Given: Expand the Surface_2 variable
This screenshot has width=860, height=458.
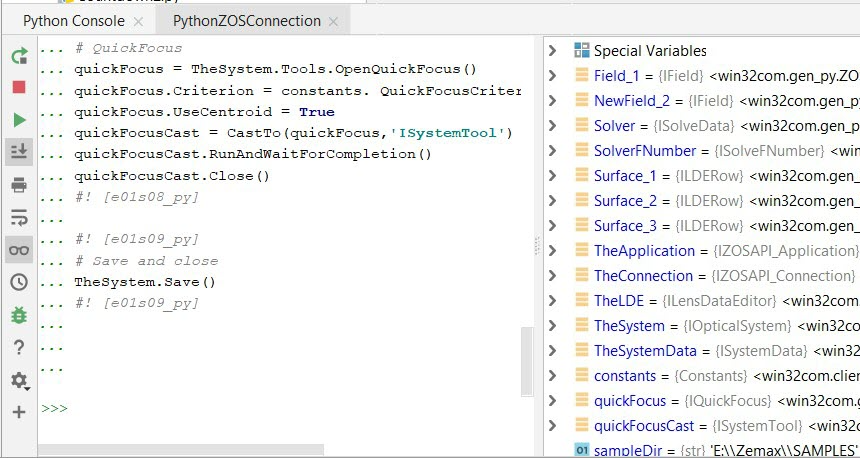Looking at the screenshot, I should (552, 201).
